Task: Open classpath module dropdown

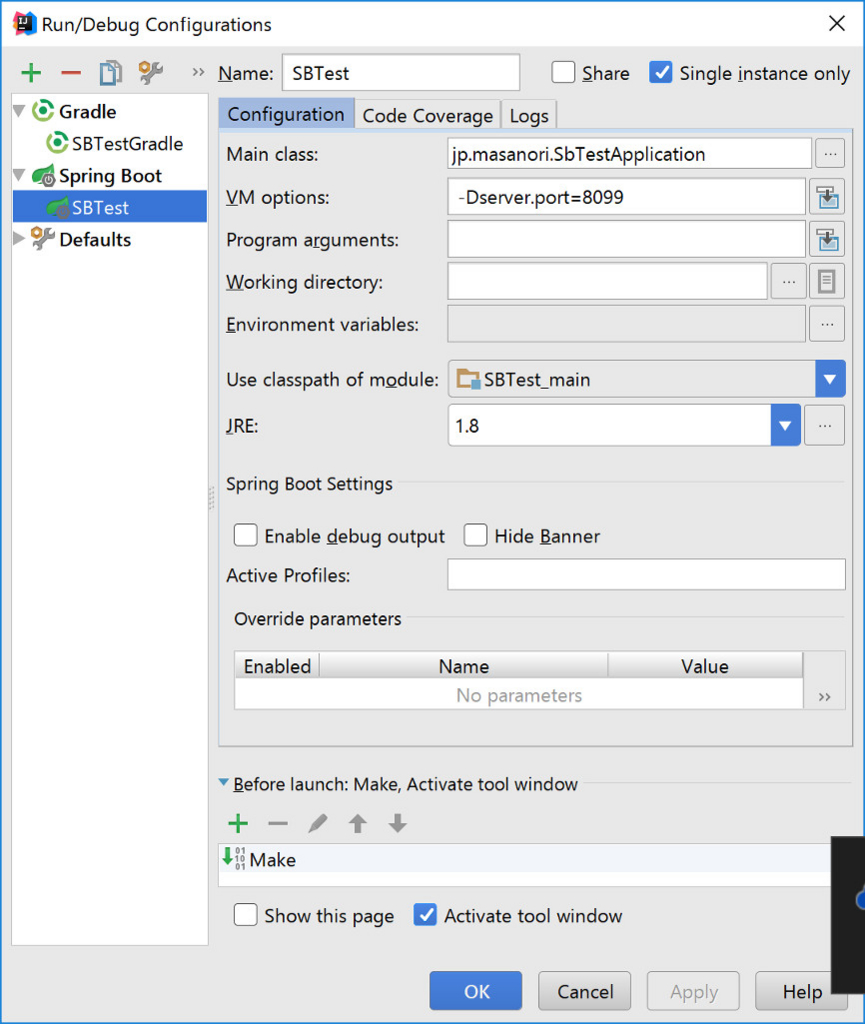Action: point(830,379)
